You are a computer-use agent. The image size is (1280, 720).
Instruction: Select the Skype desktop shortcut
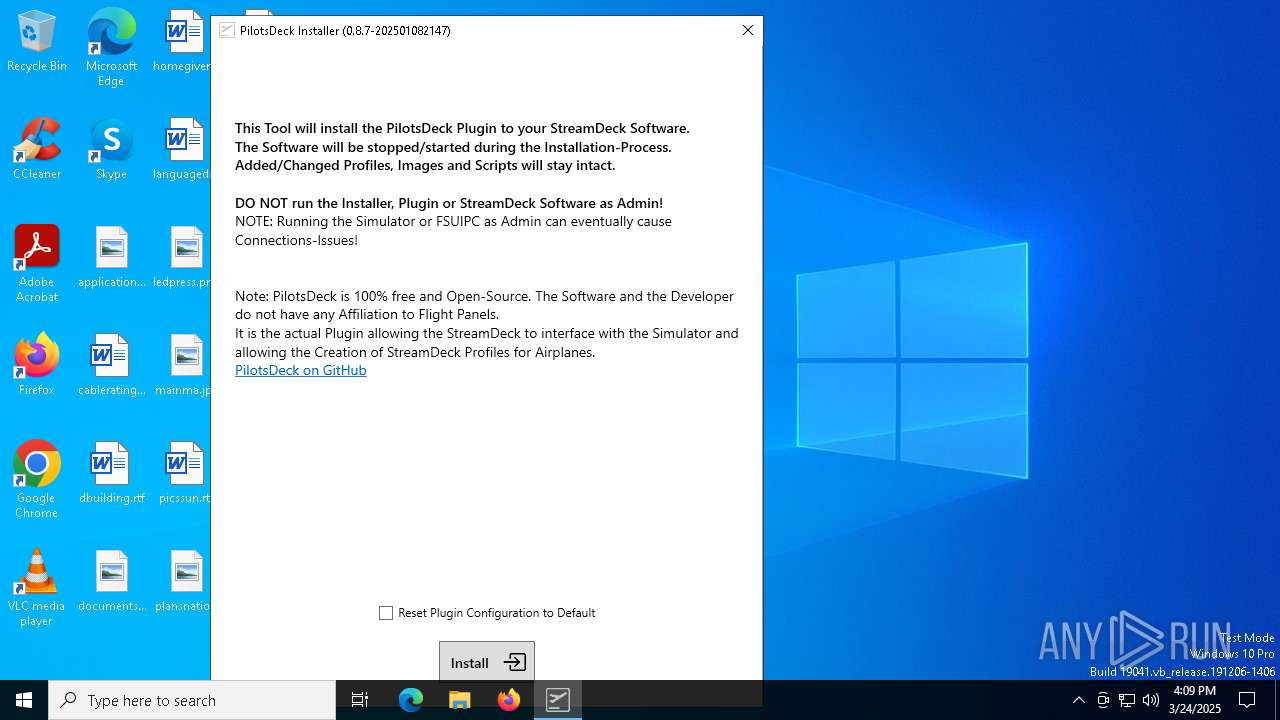click(111, 150)
